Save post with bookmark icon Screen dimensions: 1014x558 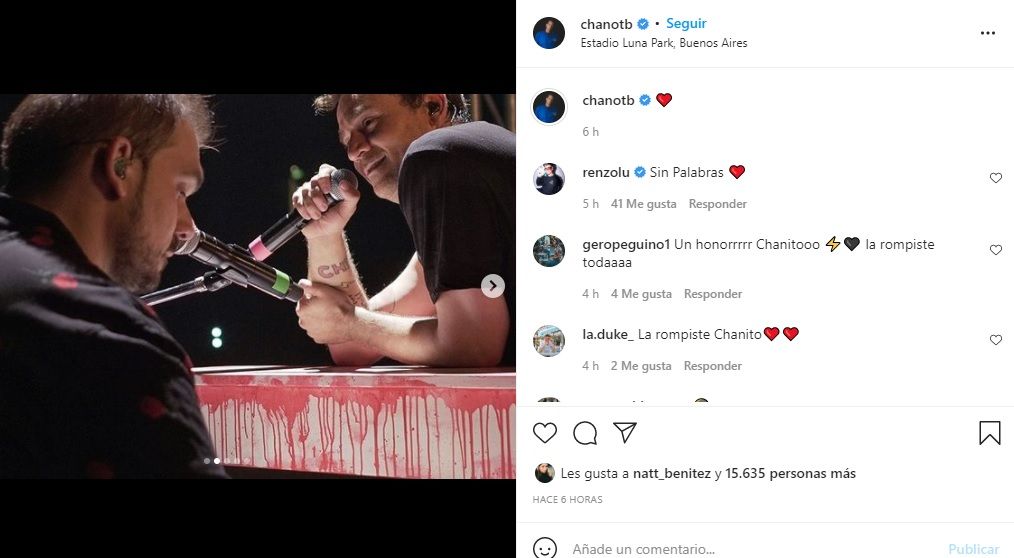pos(989,433)
